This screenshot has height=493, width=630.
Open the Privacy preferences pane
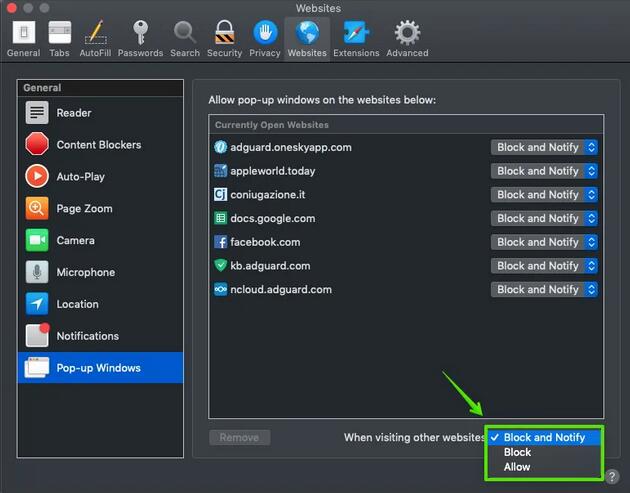265,38
